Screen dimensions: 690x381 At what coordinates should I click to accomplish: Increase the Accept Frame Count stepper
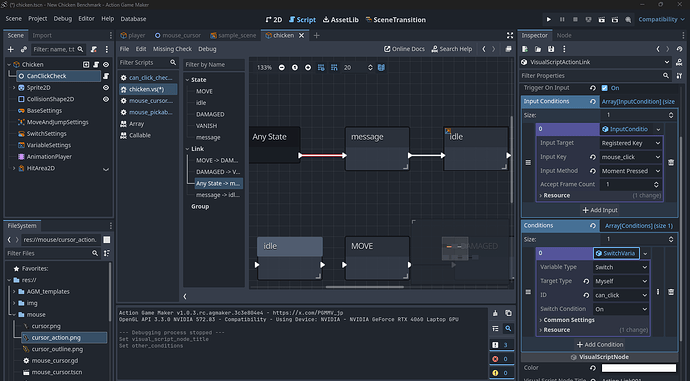656,182
